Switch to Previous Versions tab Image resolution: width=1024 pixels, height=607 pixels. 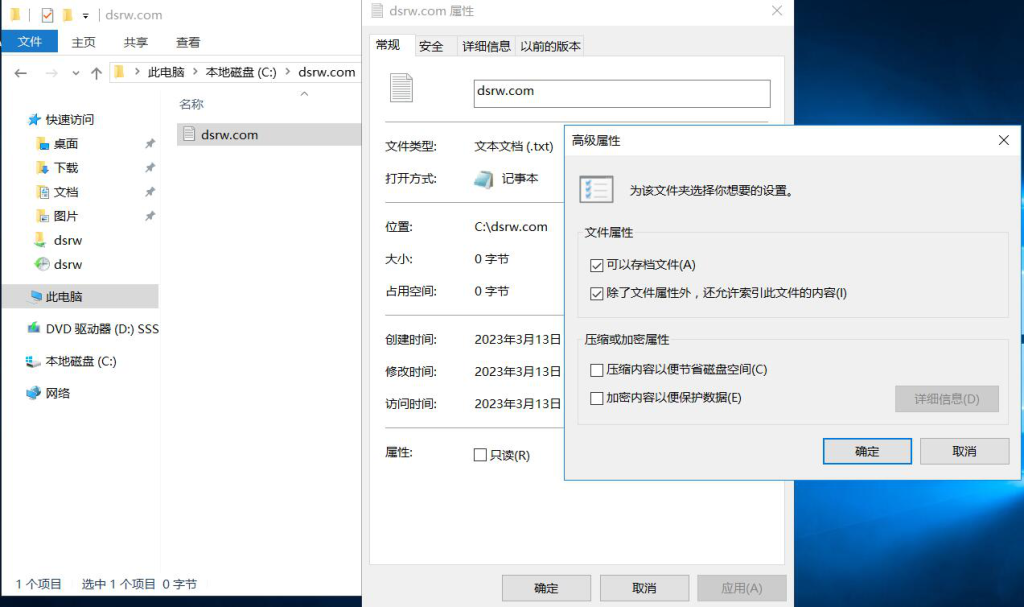[x=550, y=46]
